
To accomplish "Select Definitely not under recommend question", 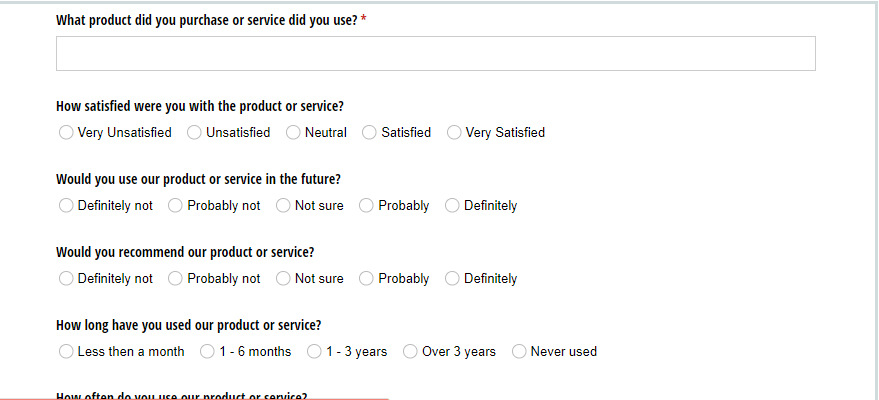I will 66,278.
